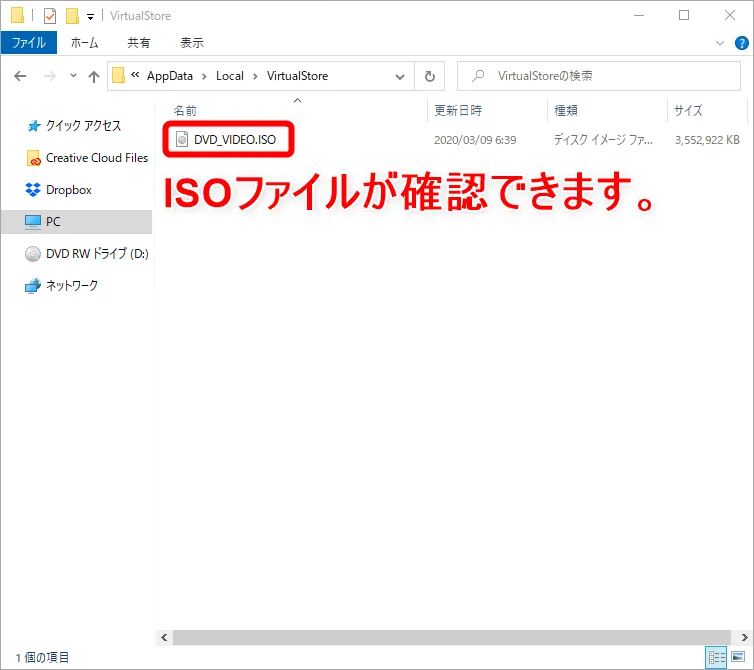754x670 pixels.
Task: Click the horizontal scrollbar left arrow
Action: click(x=164, y=637)
